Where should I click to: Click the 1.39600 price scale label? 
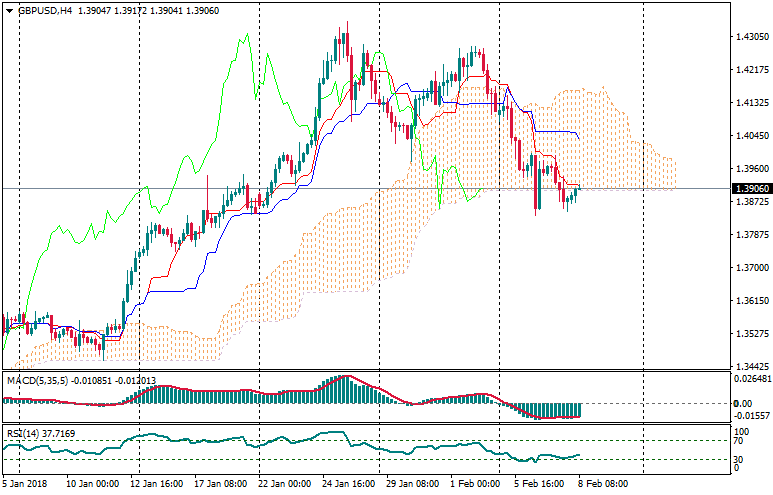coord(750,169)
